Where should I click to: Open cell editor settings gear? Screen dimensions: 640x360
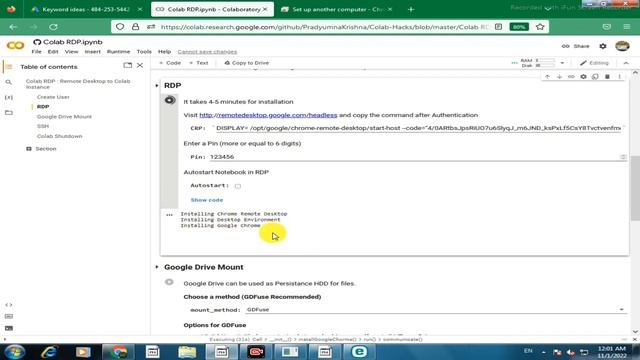point(583,77)
